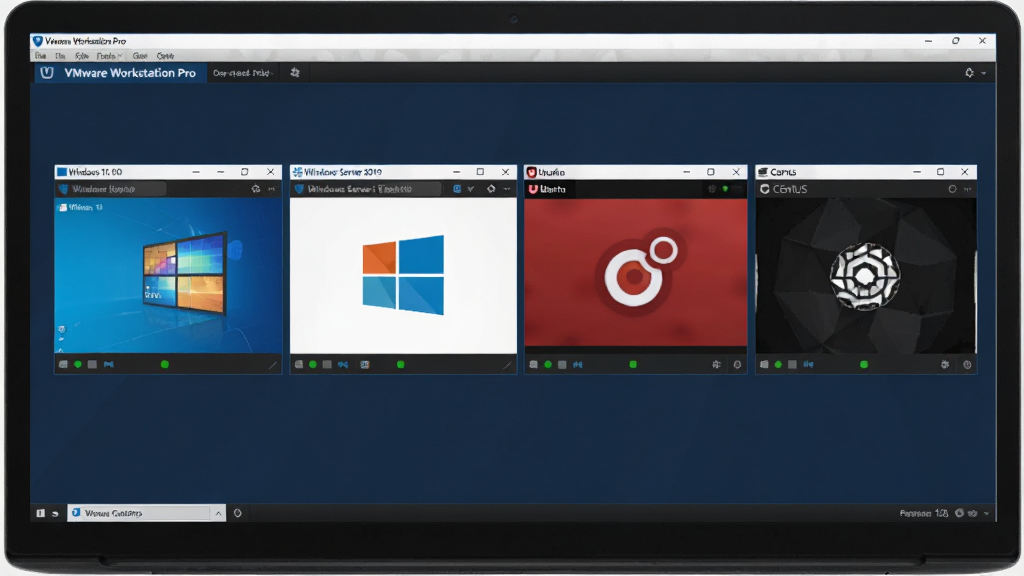Click the red Ubuntu logo in the Ubuntu VM toolbar
1024x576 pixels.
coord(533,189)
